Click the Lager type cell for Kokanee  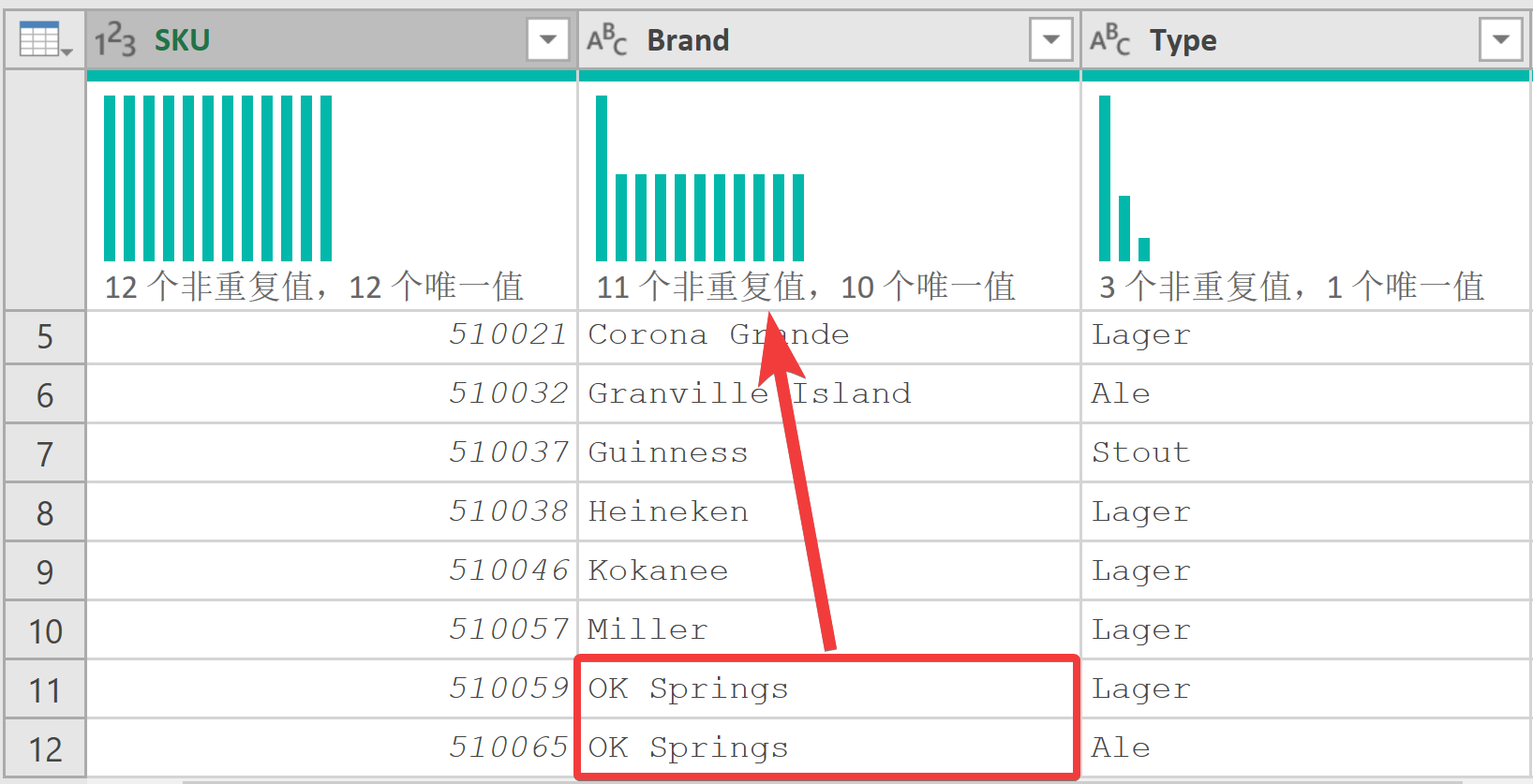(1306, 571)
